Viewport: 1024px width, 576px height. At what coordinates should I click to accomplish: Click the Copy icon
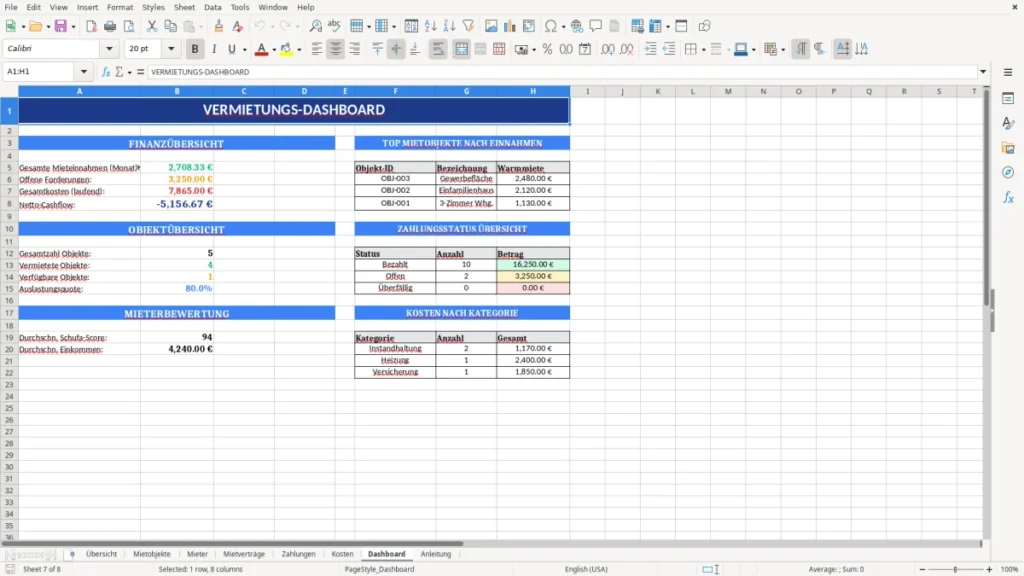pos(170,26)
